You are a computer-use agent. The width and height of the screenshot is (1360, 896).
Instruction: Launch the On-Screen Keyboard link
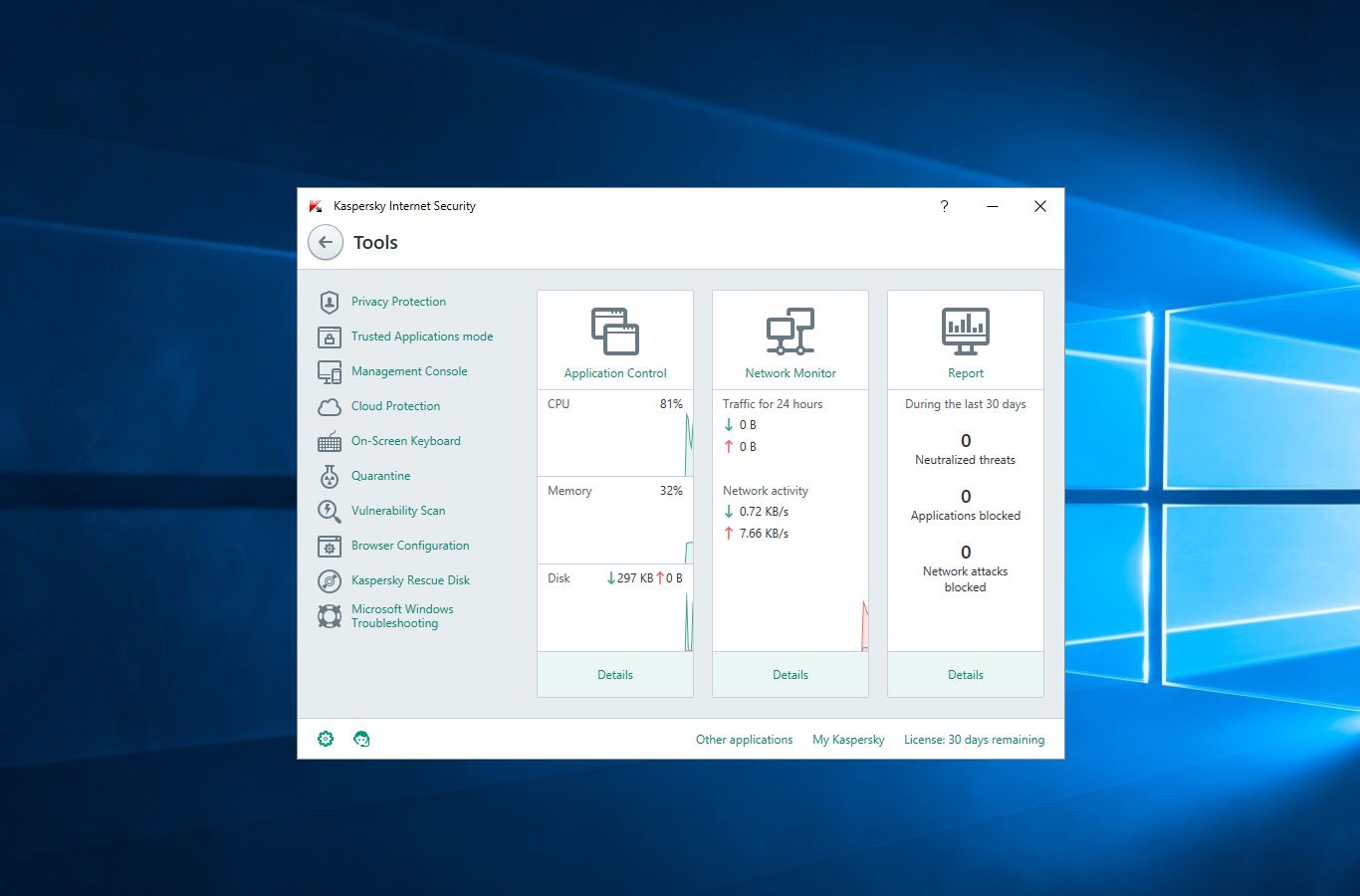(x=406, y=441)
